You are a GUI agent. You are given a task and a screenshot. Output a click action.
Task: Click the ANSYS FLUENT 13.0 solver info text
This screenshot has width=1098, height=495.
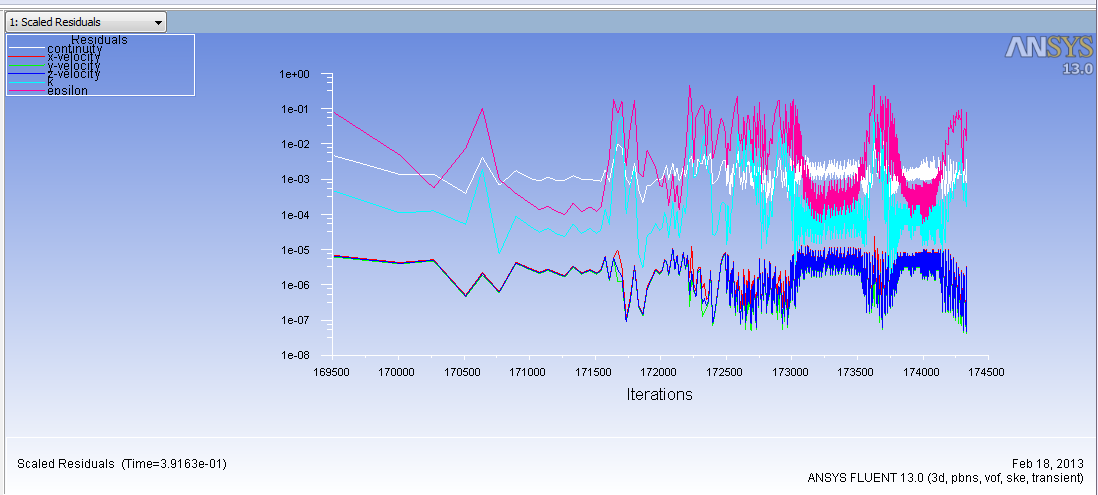pyautogui.click(x=946, y=477)
